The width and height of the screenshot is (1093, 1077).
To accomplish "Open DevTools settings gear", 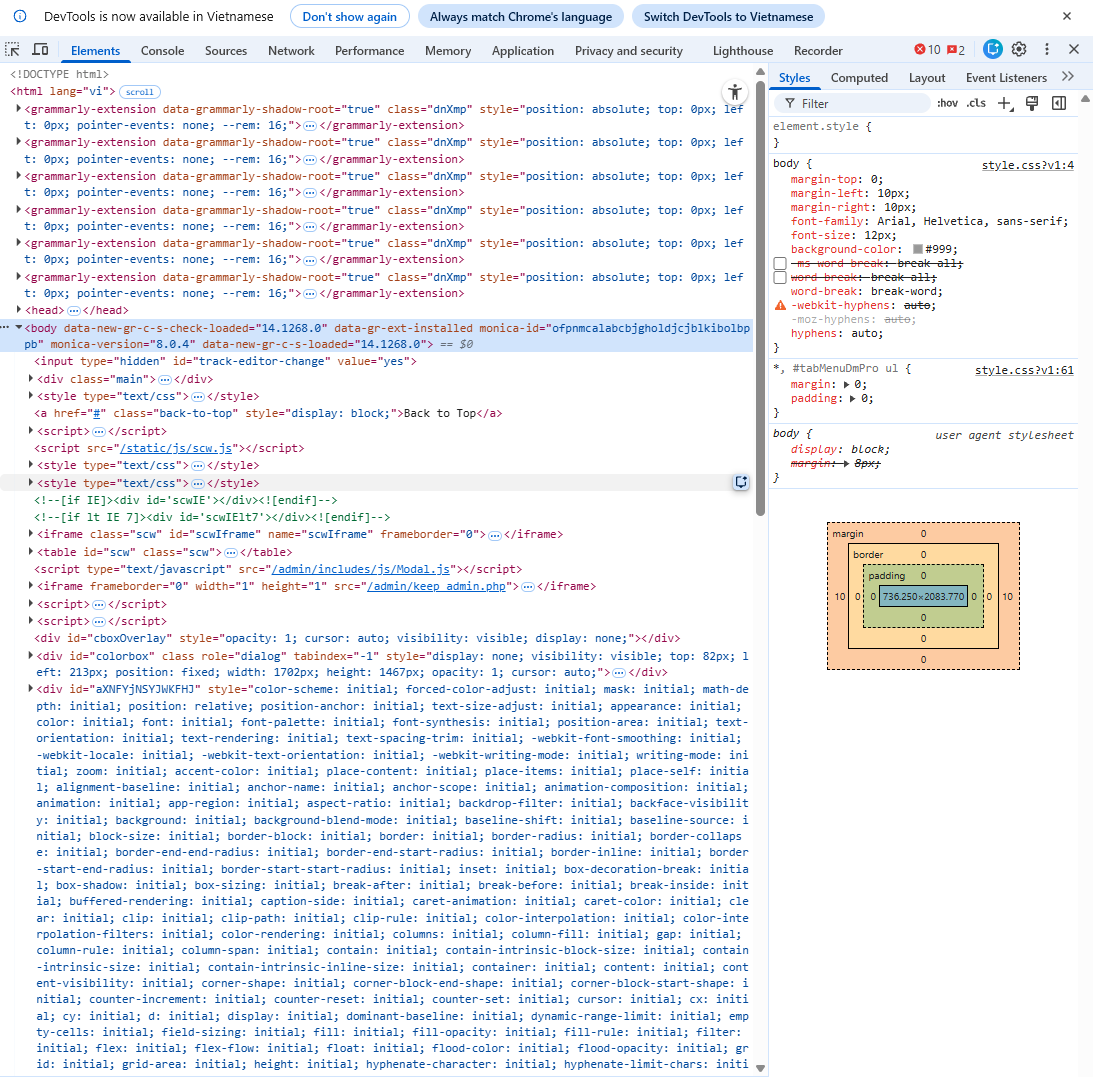I will click(1019, 50).
